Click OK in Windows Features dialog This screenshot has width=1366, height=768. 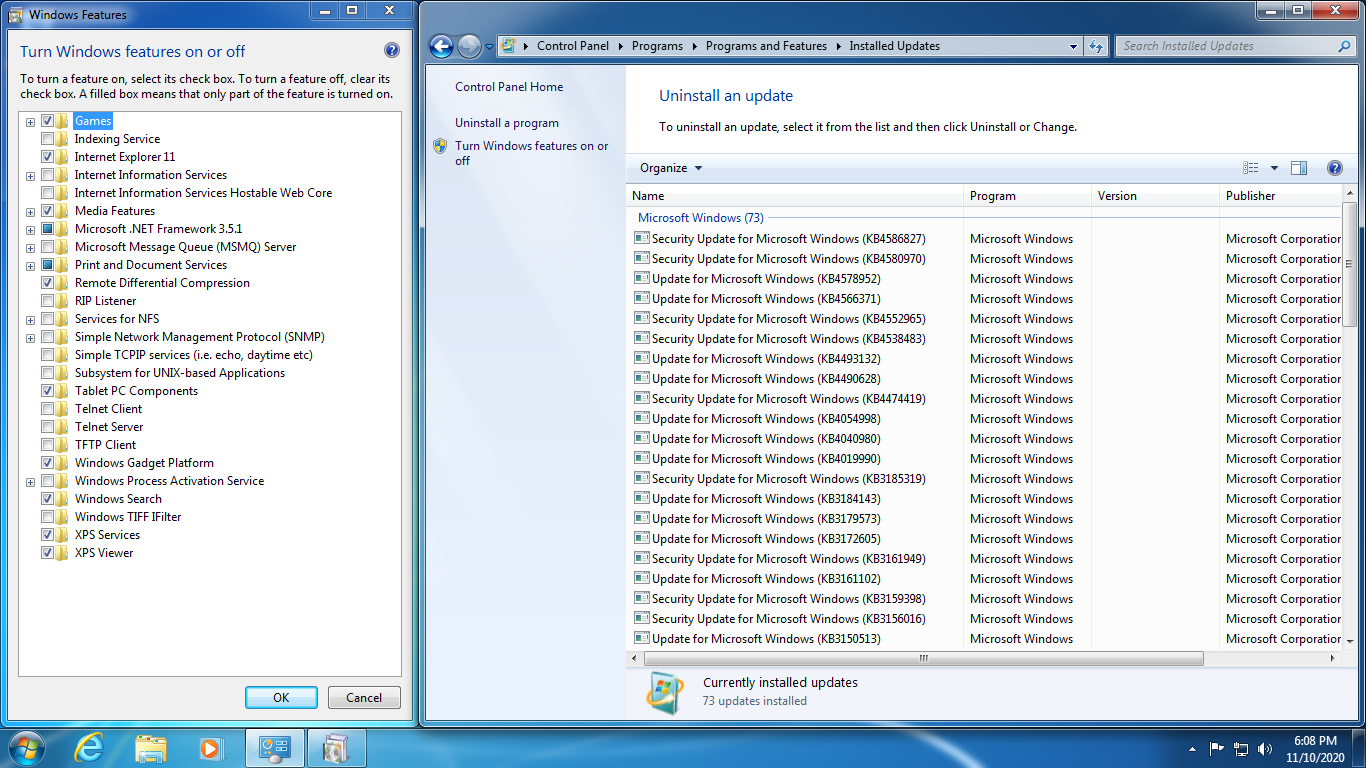281,698
